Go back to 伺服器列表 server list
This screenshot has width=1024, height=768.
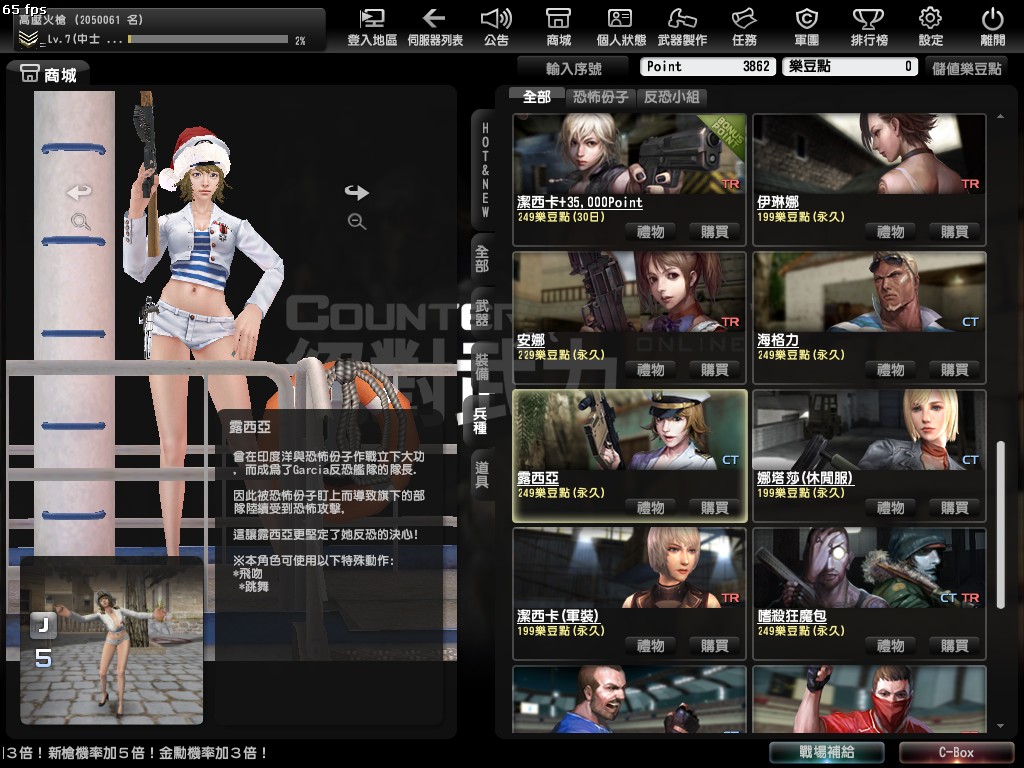pyautogui.click(x=435, y=27)
